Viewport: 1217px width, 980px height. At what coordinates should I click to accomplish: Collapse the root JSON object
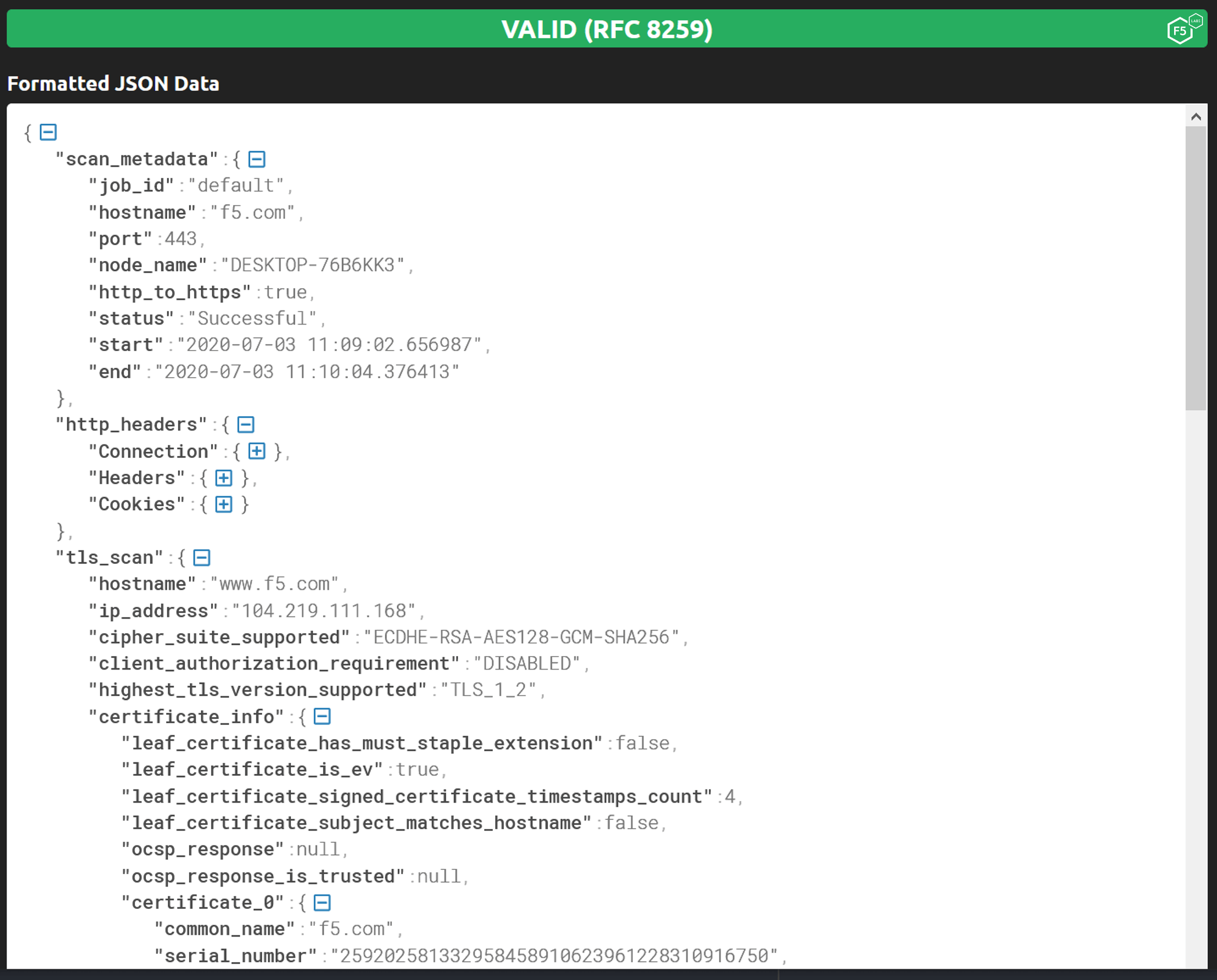(x=48, y=132)
